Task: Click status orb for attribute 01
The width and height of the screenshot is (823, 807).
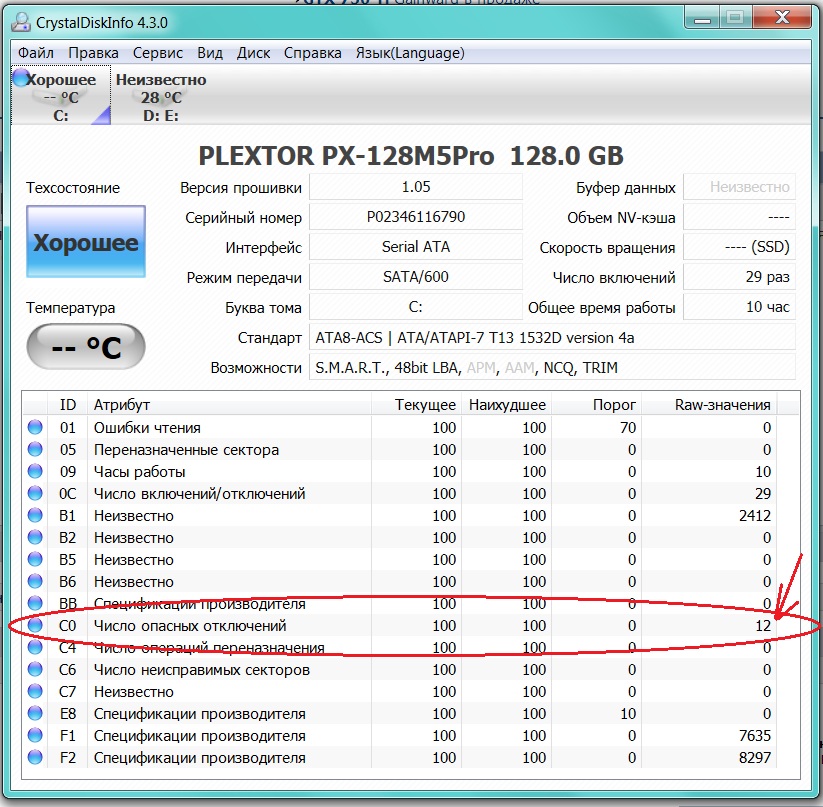Action: point(35,427)
